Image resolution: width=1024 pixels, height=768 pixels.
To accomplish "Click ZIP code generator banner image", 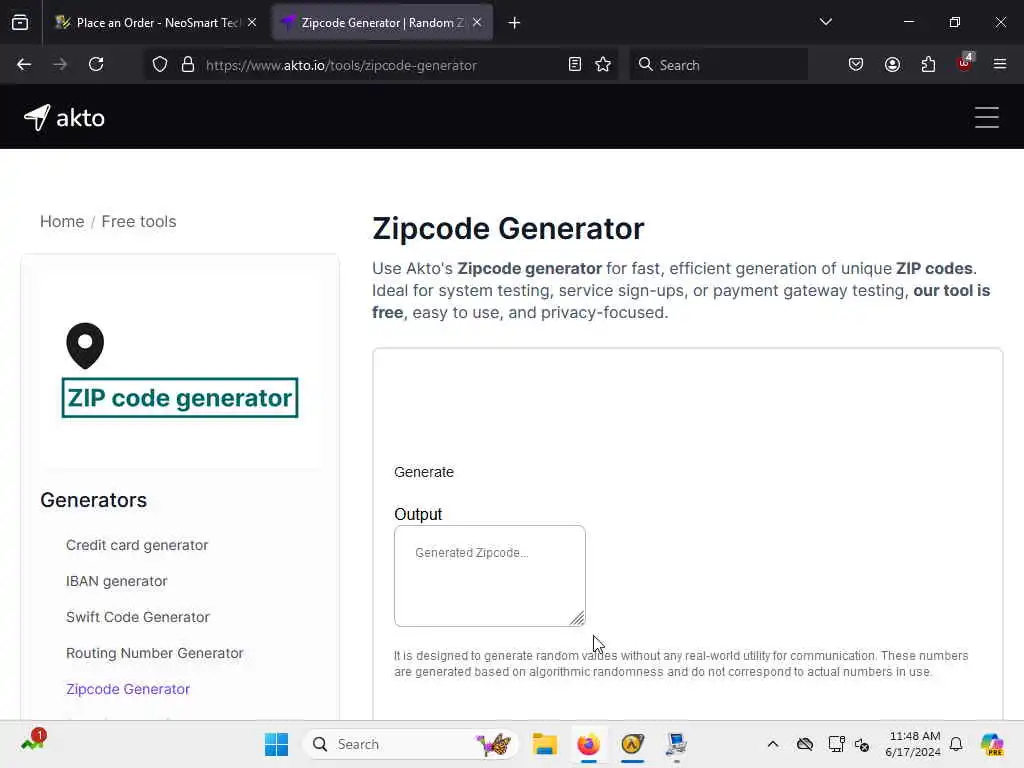I will tap(180, 370).
